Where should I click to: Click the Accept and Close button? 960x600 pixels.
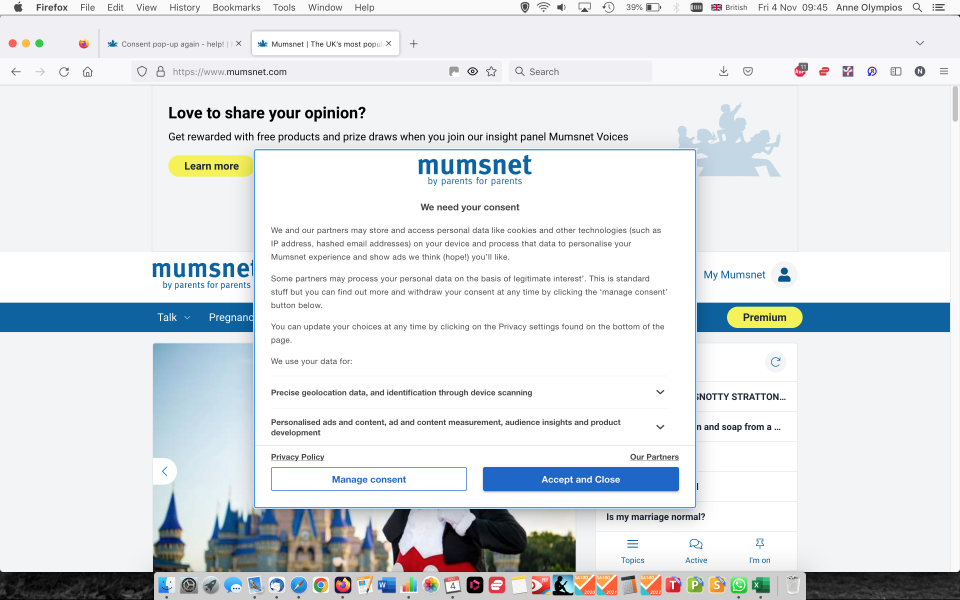pos(580,479)
